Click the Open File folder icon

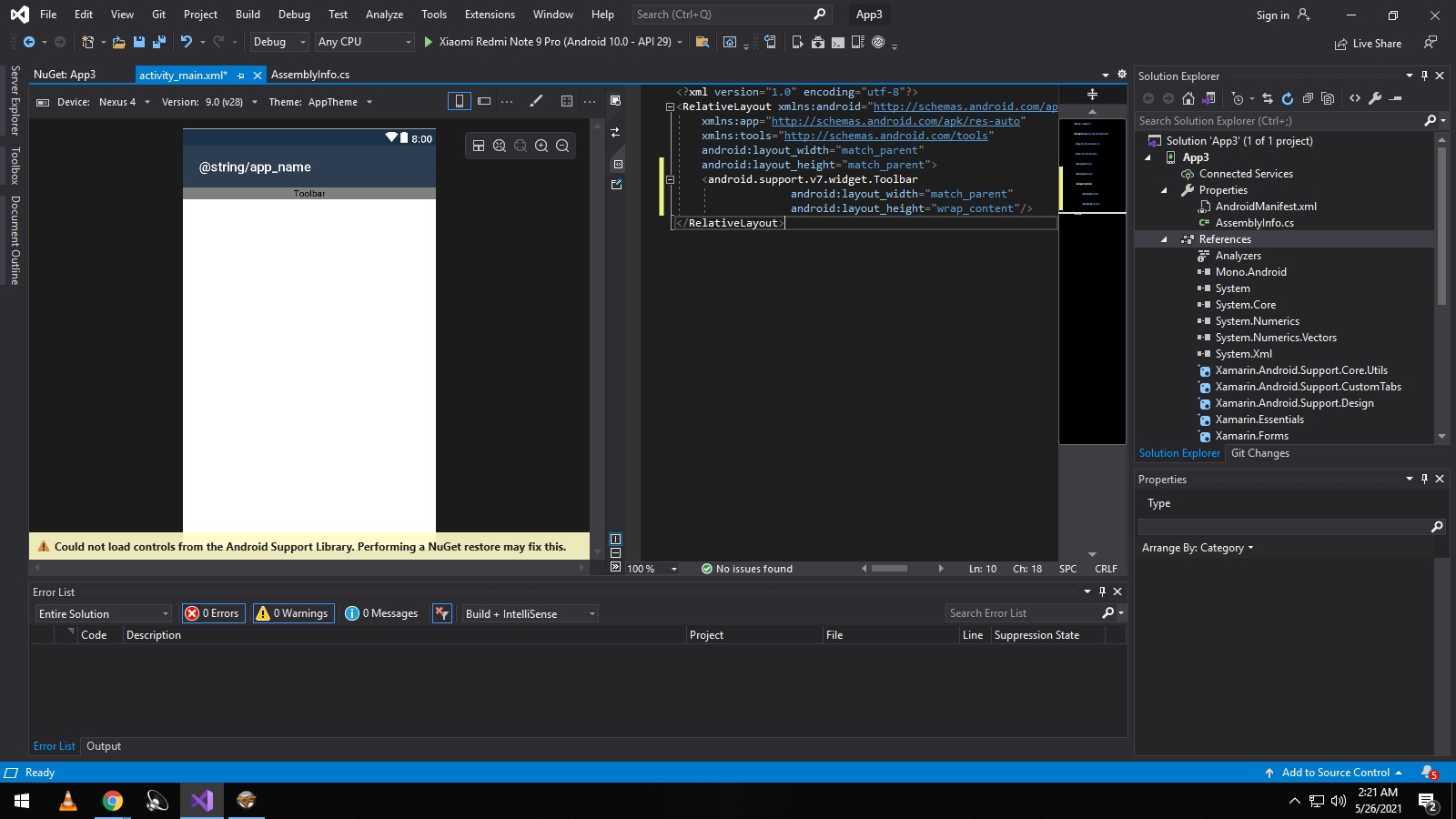click(118, 42)
